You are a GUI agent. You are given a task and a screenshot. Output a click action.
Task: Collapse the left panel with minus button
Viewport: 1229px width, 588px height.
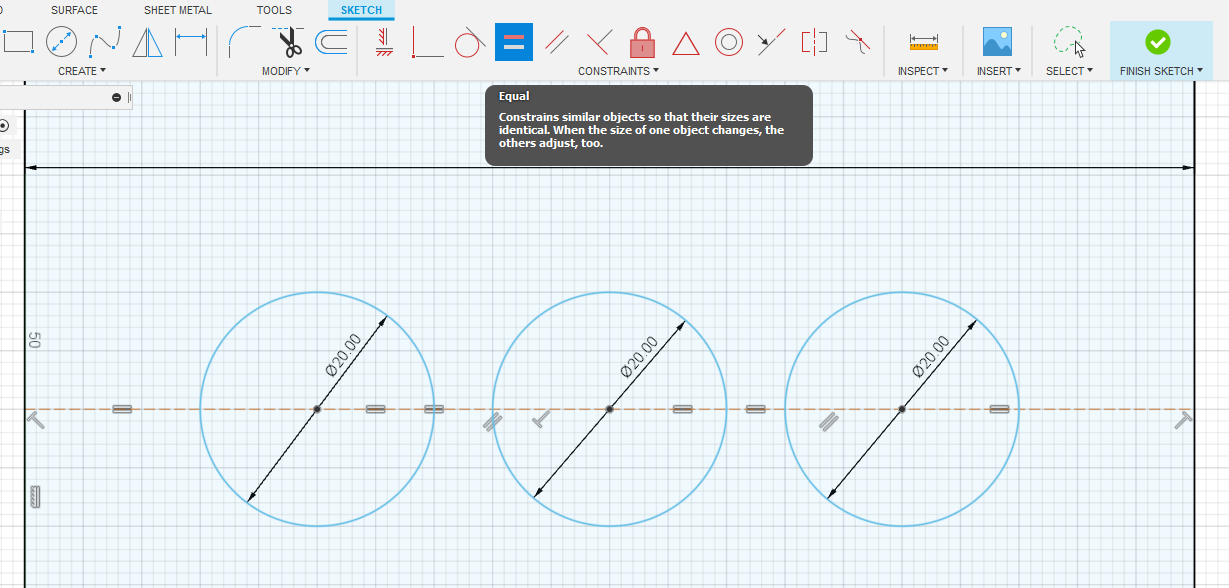pyautogui.click(x=117, y=97)
